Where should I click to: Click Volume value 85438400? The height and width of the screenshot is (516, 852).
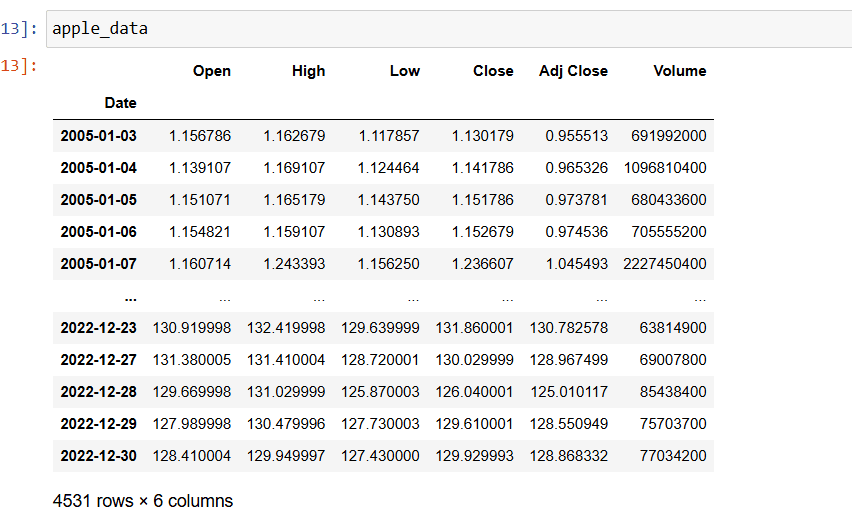coord(673,392)
